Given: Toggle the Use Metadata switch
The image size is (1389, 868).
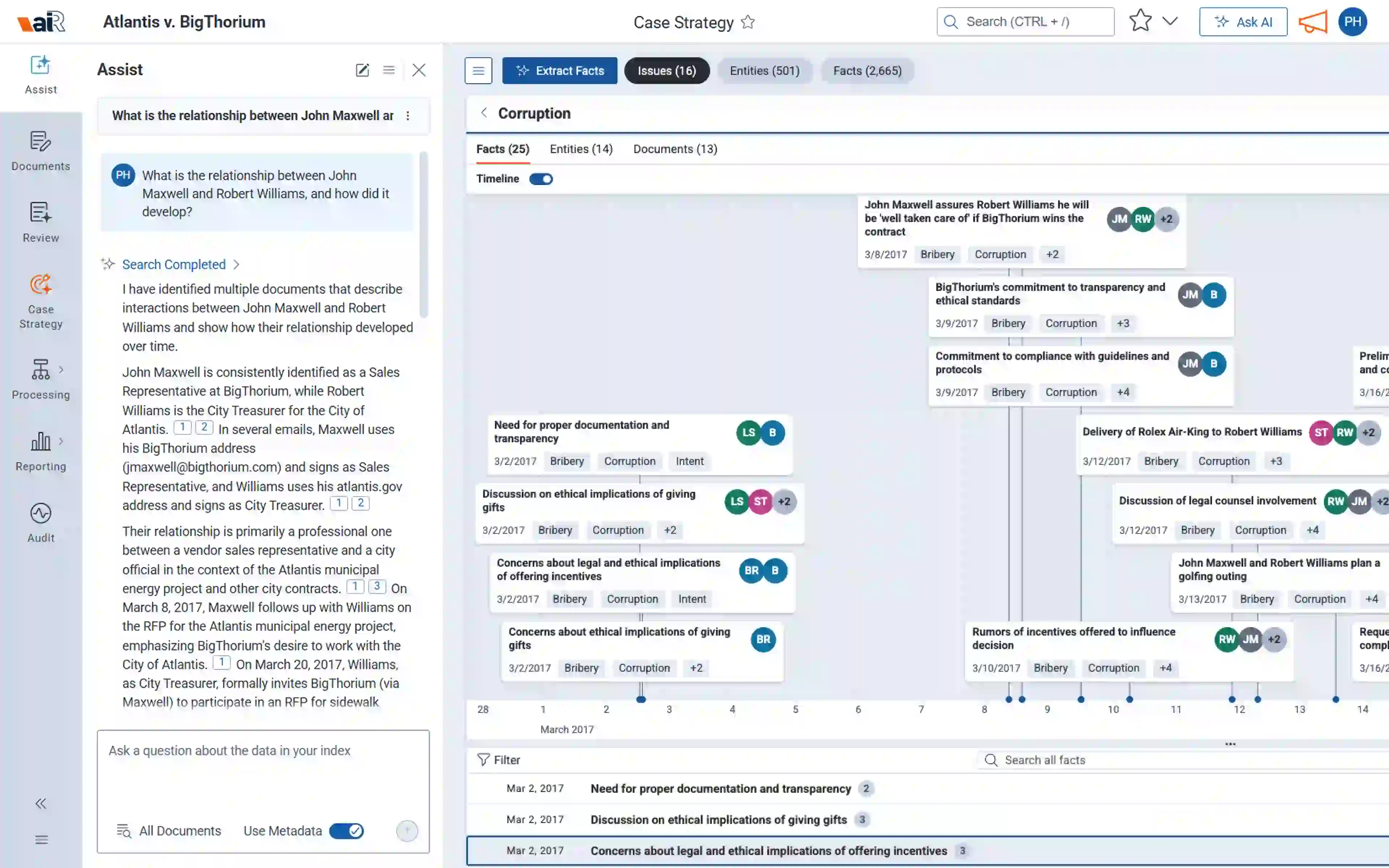Looking at the screenshot, I should (347, 831).
